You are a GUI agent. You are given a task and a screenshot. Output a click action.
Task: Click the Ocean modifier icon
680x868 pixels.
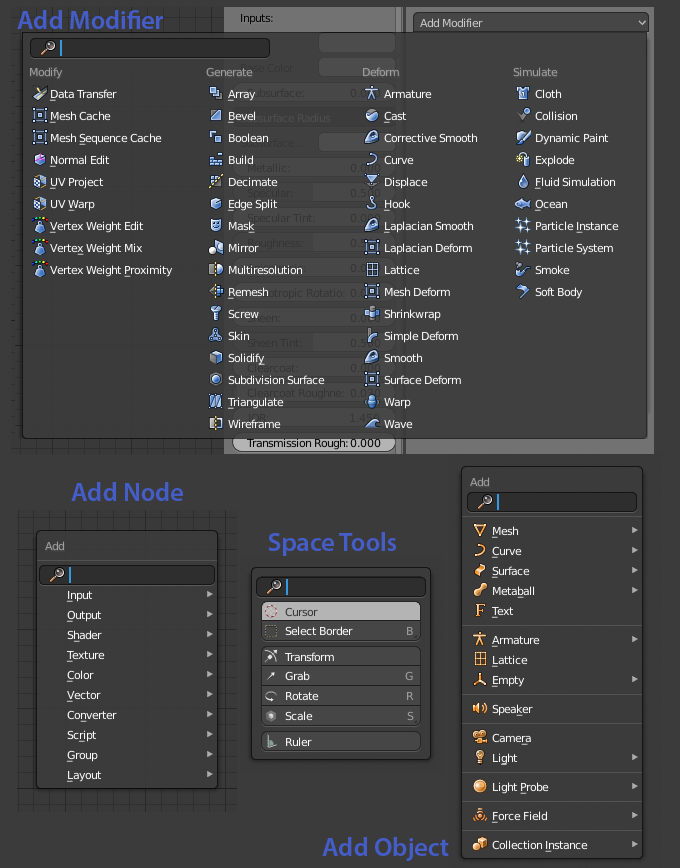point(522,203)
